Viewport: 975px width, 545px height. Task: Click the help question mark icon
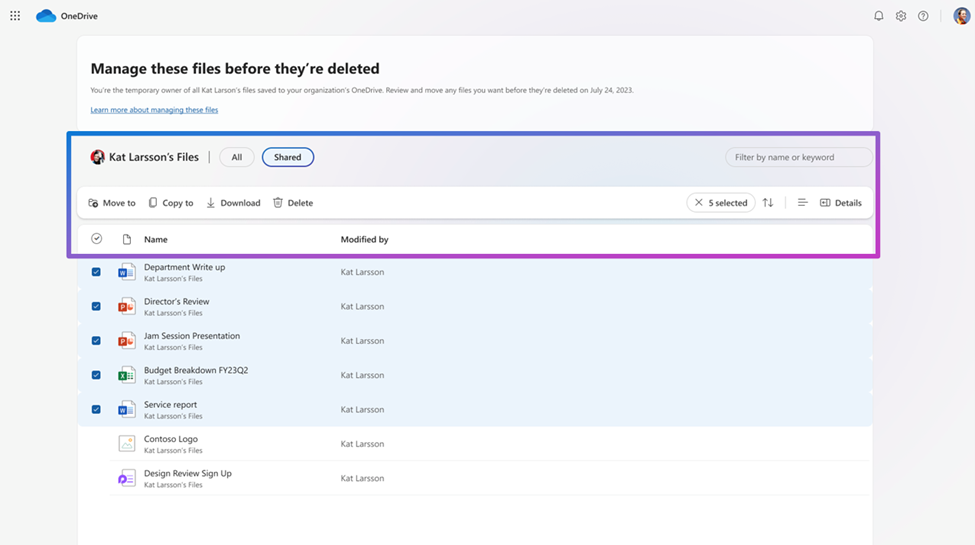[923, 16]
